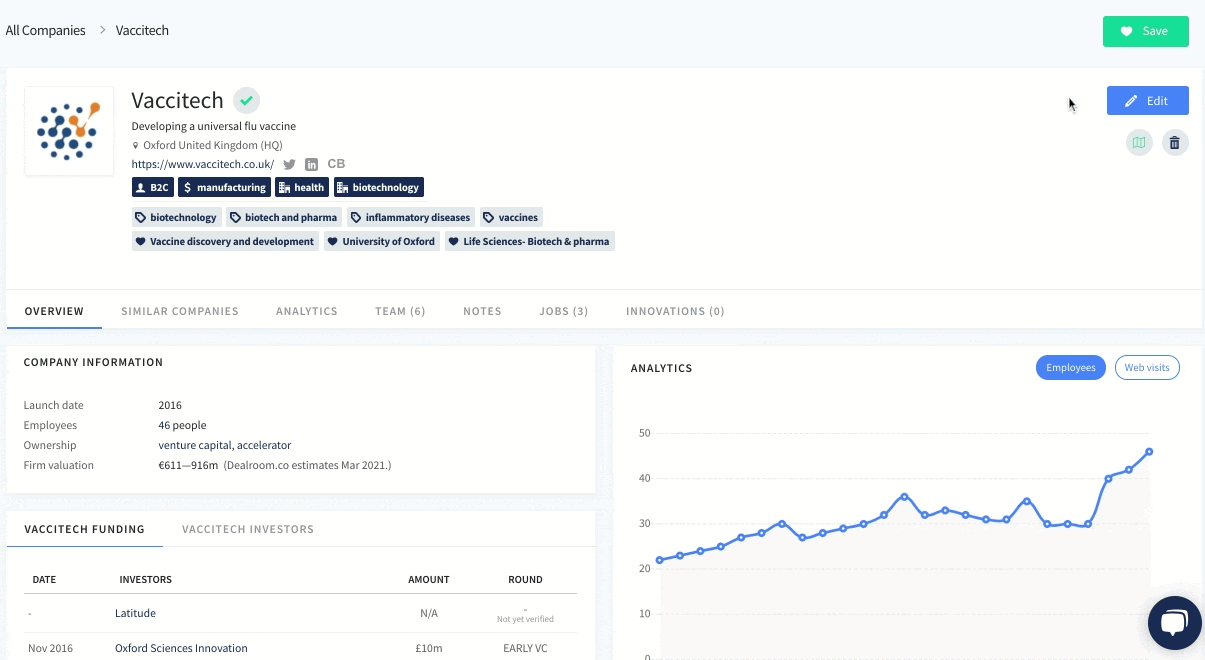Click the £10m funding amount
Viewport: 1205px width, 660px height.
(x=429, y=648)
